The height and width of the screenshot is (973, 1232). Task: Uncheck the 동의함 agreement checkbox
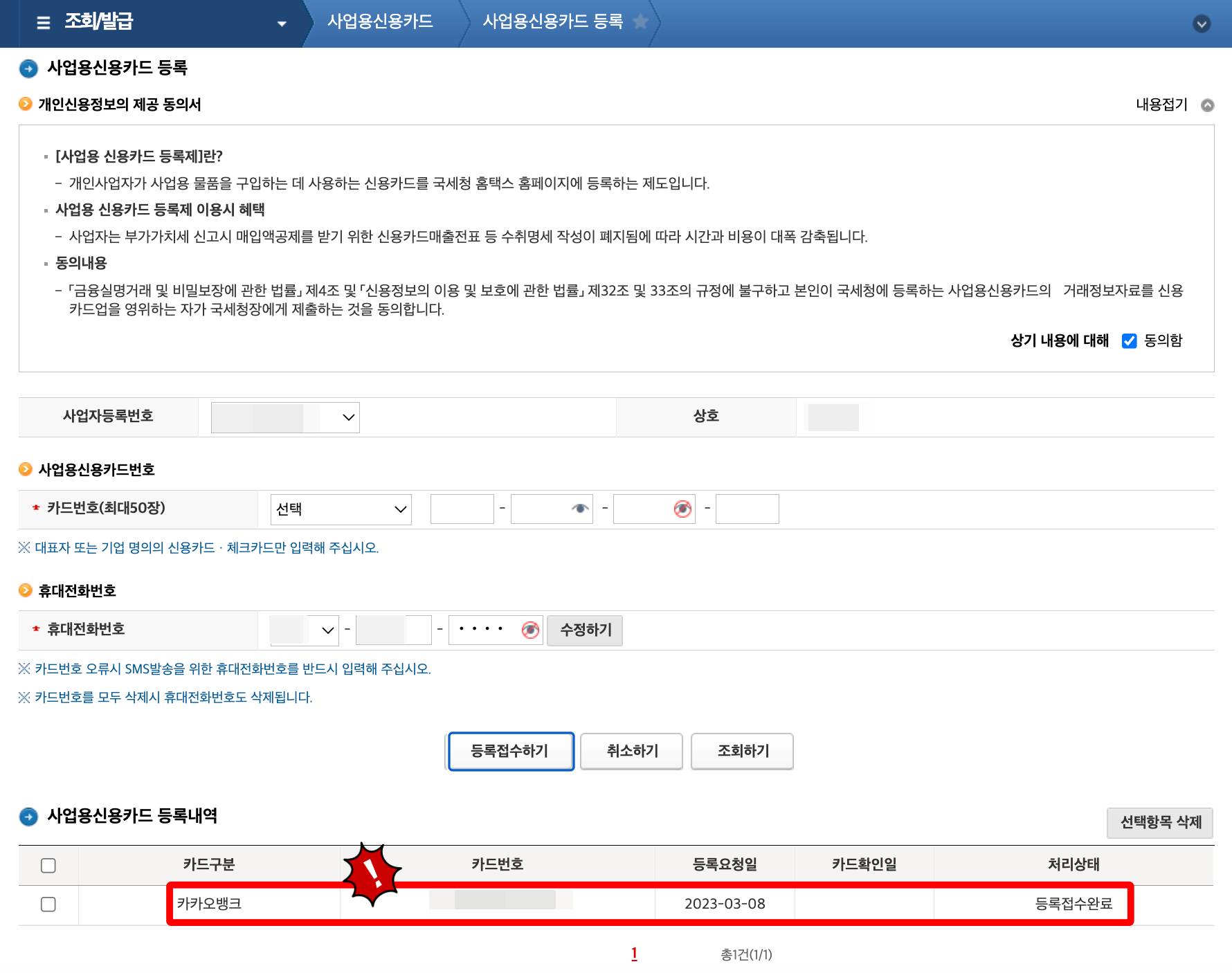[x=1130, y=340]
